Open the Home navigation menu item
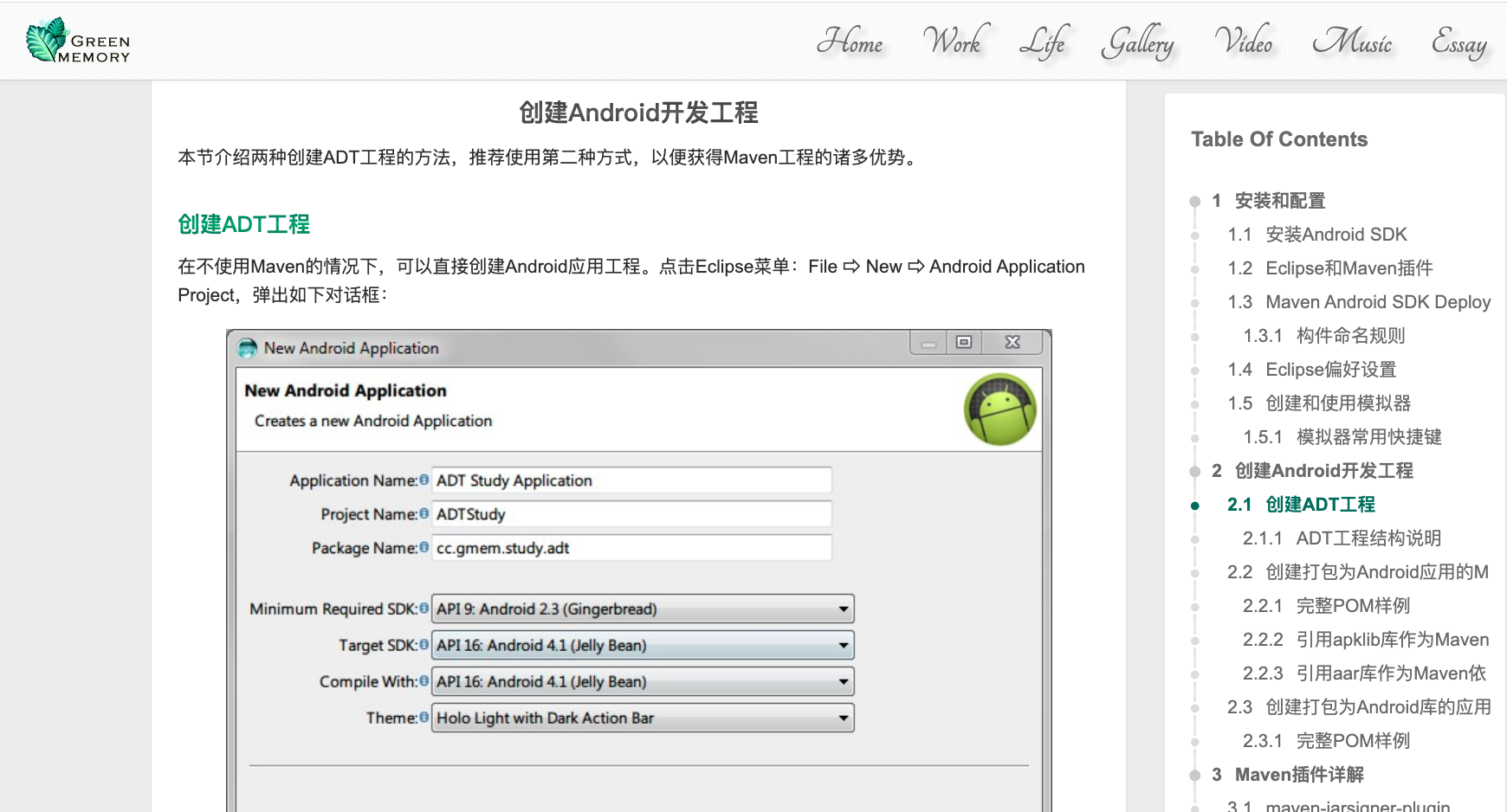 coord(850,41)
